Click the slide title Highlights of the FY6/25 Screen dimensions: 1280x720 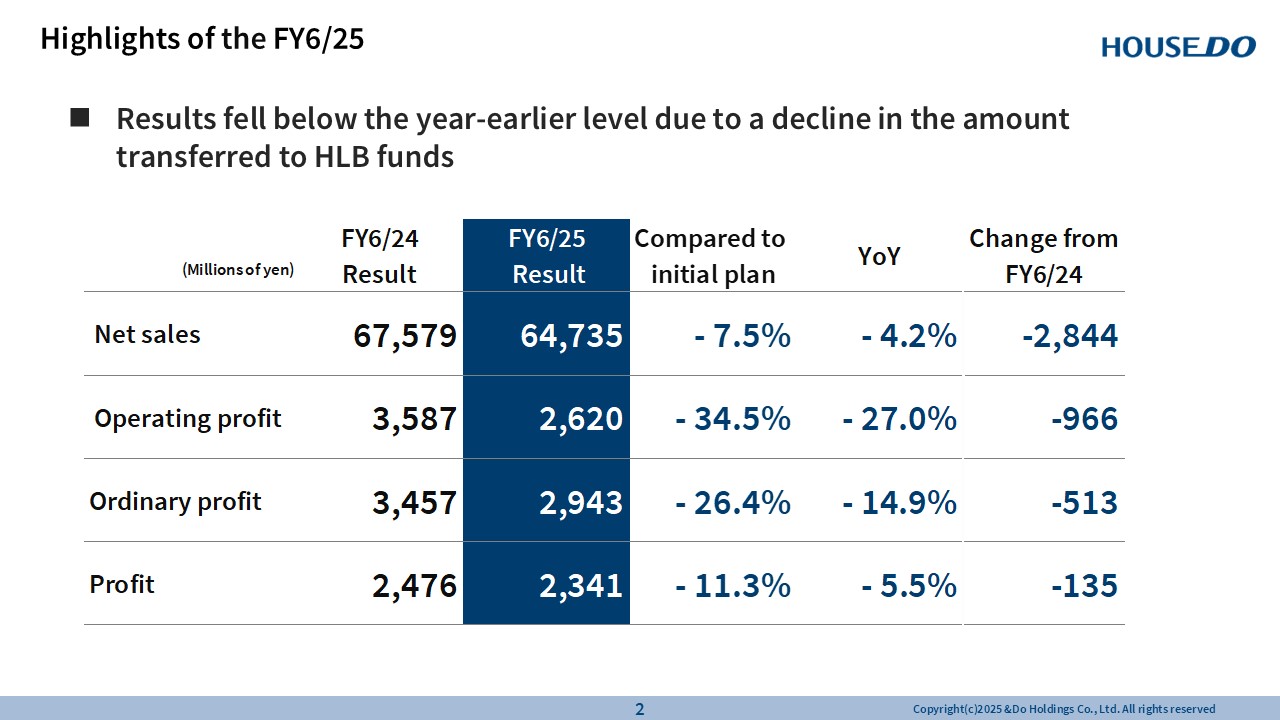click(x=202, y=39)
